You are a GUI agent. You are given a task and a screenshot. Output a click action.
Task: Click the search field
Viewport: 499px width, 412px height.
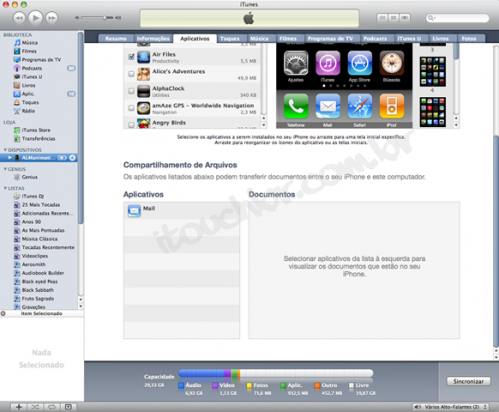click(x=457, y=18)
